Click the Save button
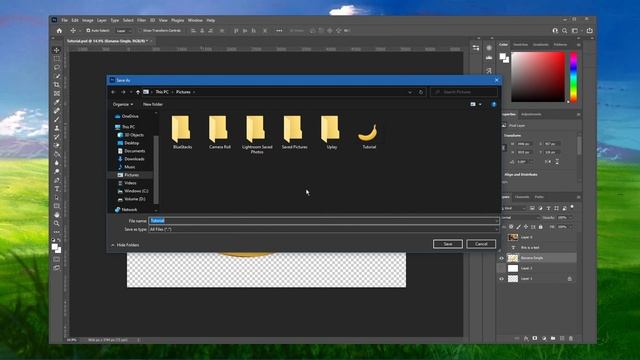Screen dimensions: 640x360 [x=448, y=244]
